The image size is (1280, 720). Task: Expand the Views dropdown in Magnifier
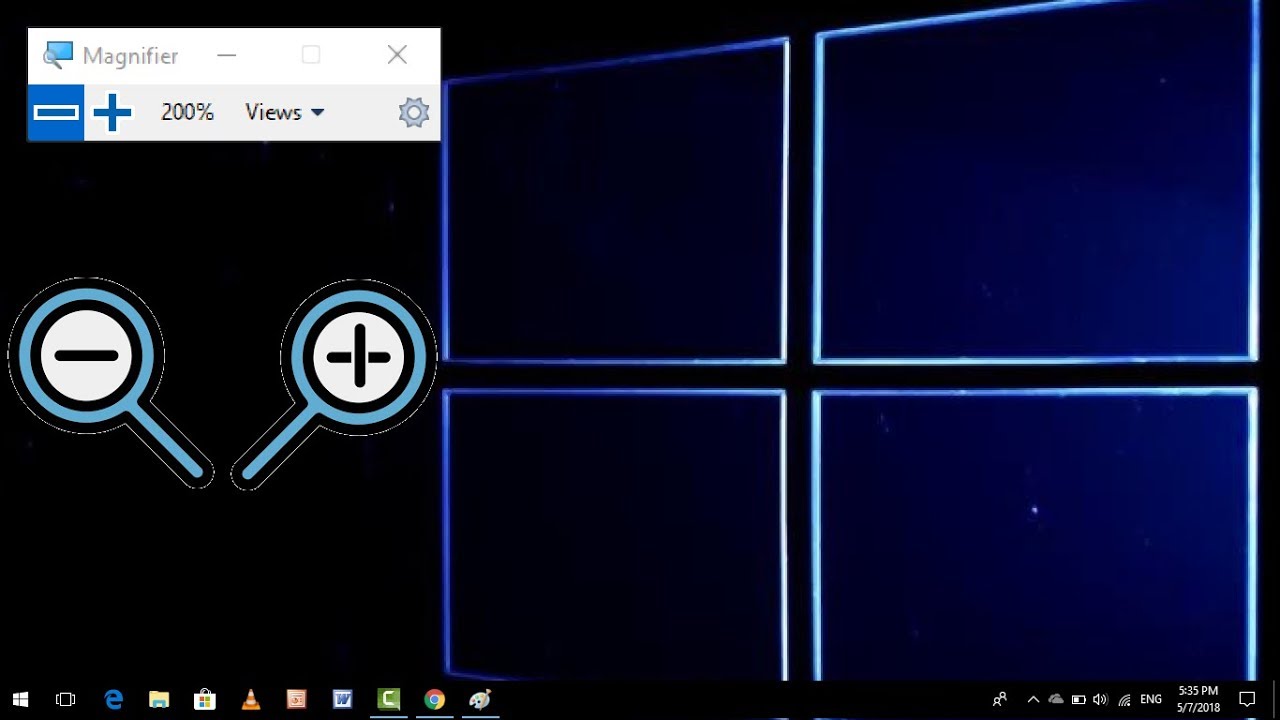point(285,112)
